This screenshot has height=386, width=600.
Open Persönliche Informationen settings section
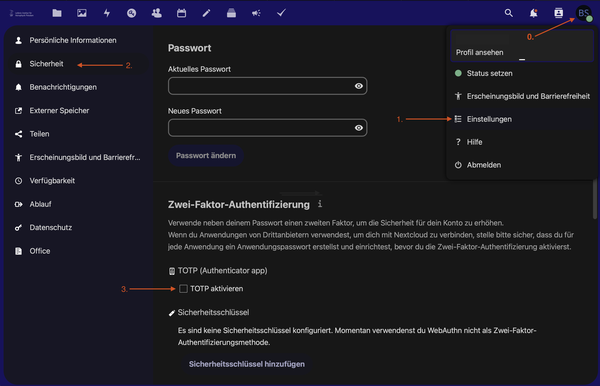(x=77, y=40)
